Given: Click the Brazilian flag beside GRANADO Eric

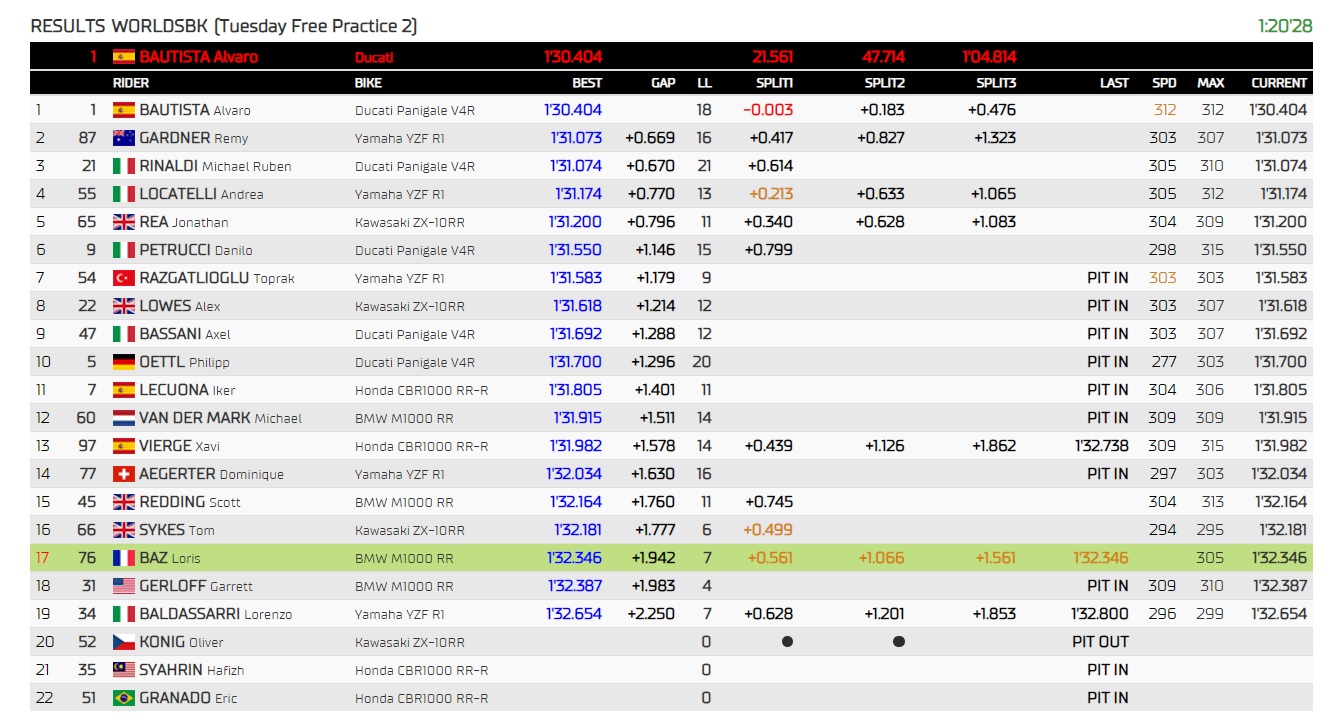Looking at the screenshot, I should click(124, 698).
